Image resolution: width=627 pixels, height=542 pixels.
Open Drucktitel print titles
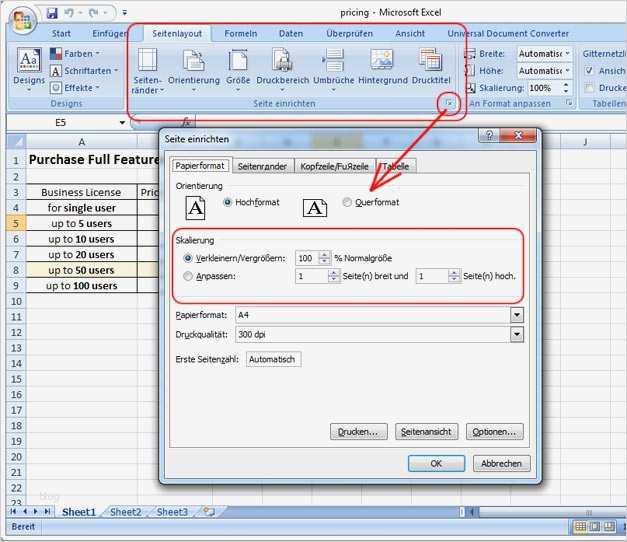(x=431, y=67)
